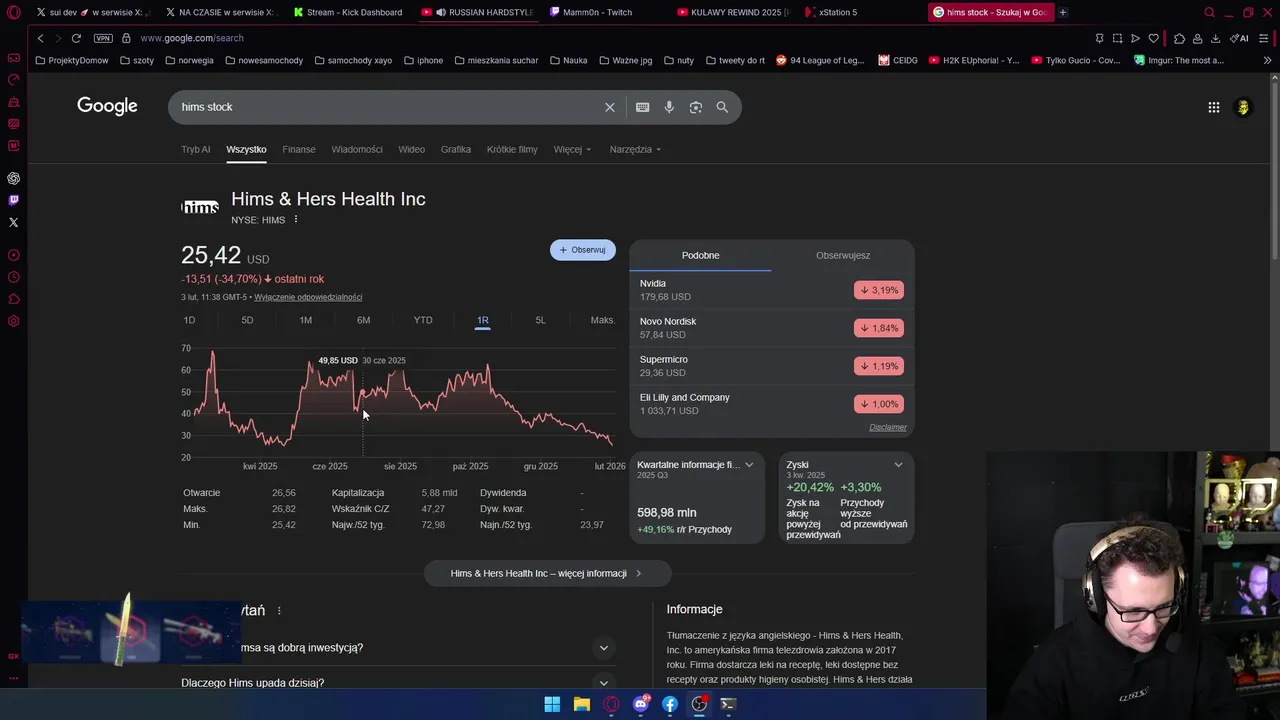Open ChatGPT from the sidebar
This screenshot has height=720, width=1280.
13,178
